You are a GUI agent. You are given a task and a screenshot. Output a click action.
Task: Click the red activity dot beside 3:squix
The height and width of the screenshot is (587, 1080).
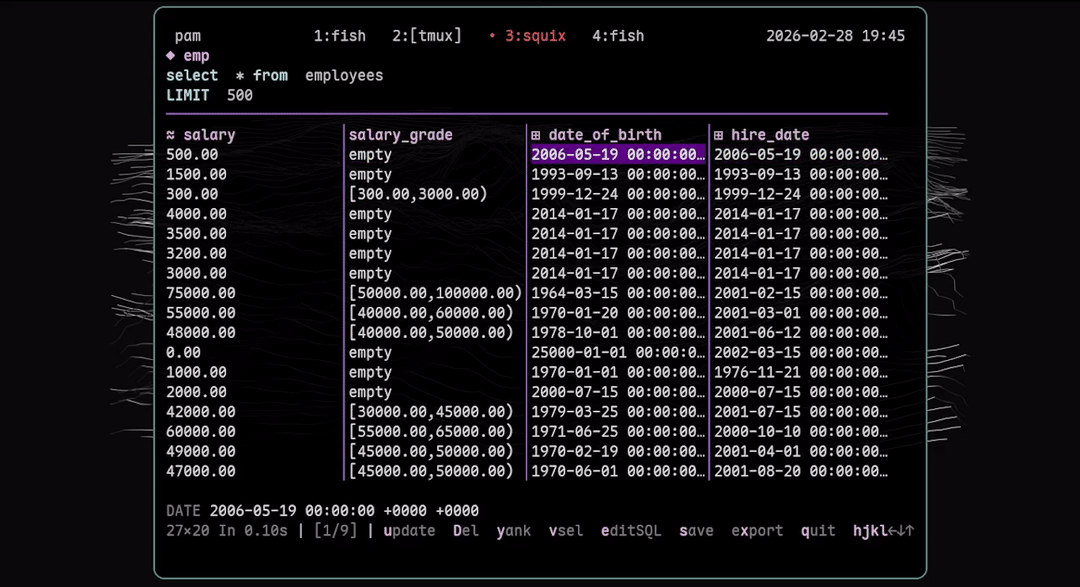point(491,35)
